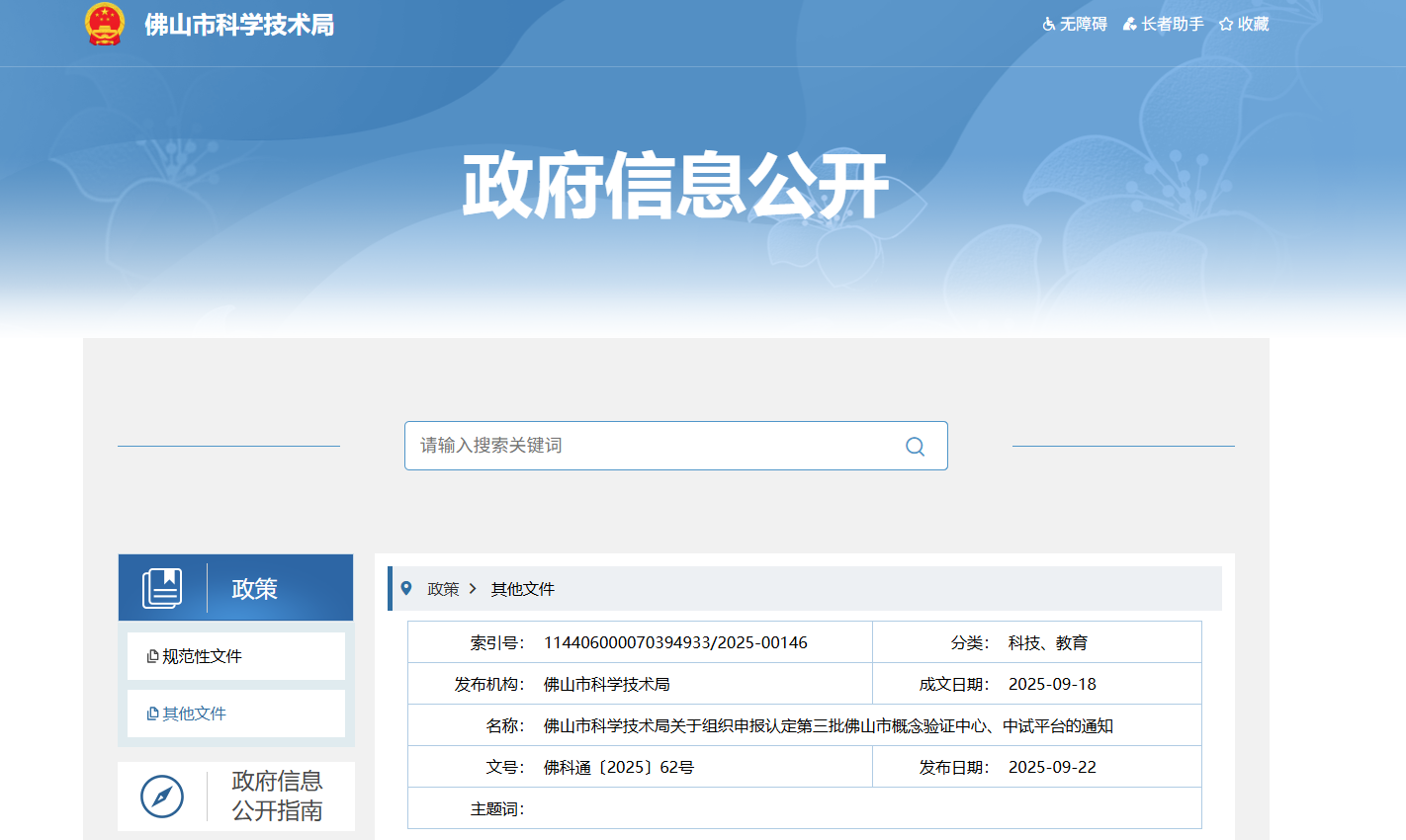Screen dimensions: 1406x840
Task: Click the compass guide icon
Action: [162, 796]
